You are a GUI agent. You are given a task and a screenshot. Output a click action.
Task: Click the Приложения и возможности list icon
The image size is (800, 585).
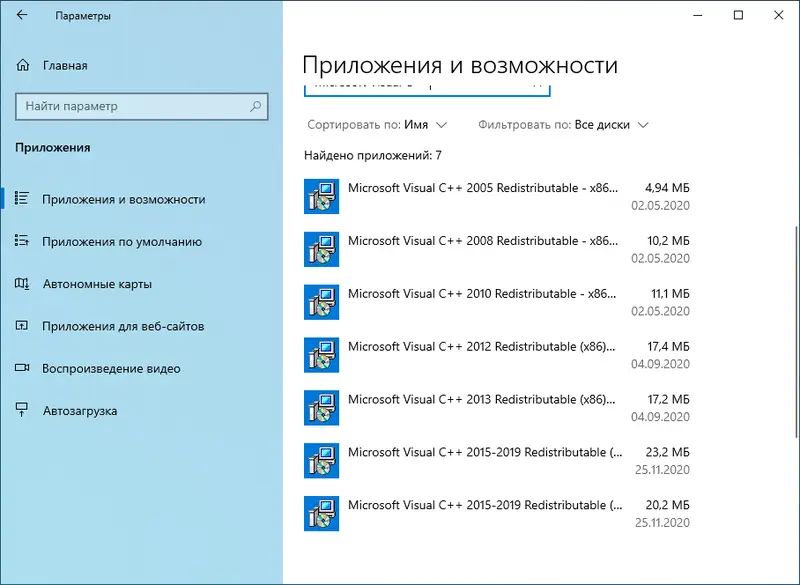point(21,198)
